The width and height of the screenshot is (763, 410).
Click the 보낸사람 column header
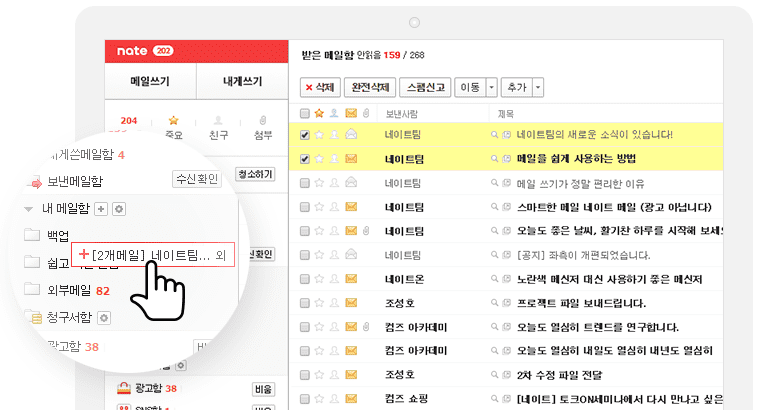coord(401,114)
